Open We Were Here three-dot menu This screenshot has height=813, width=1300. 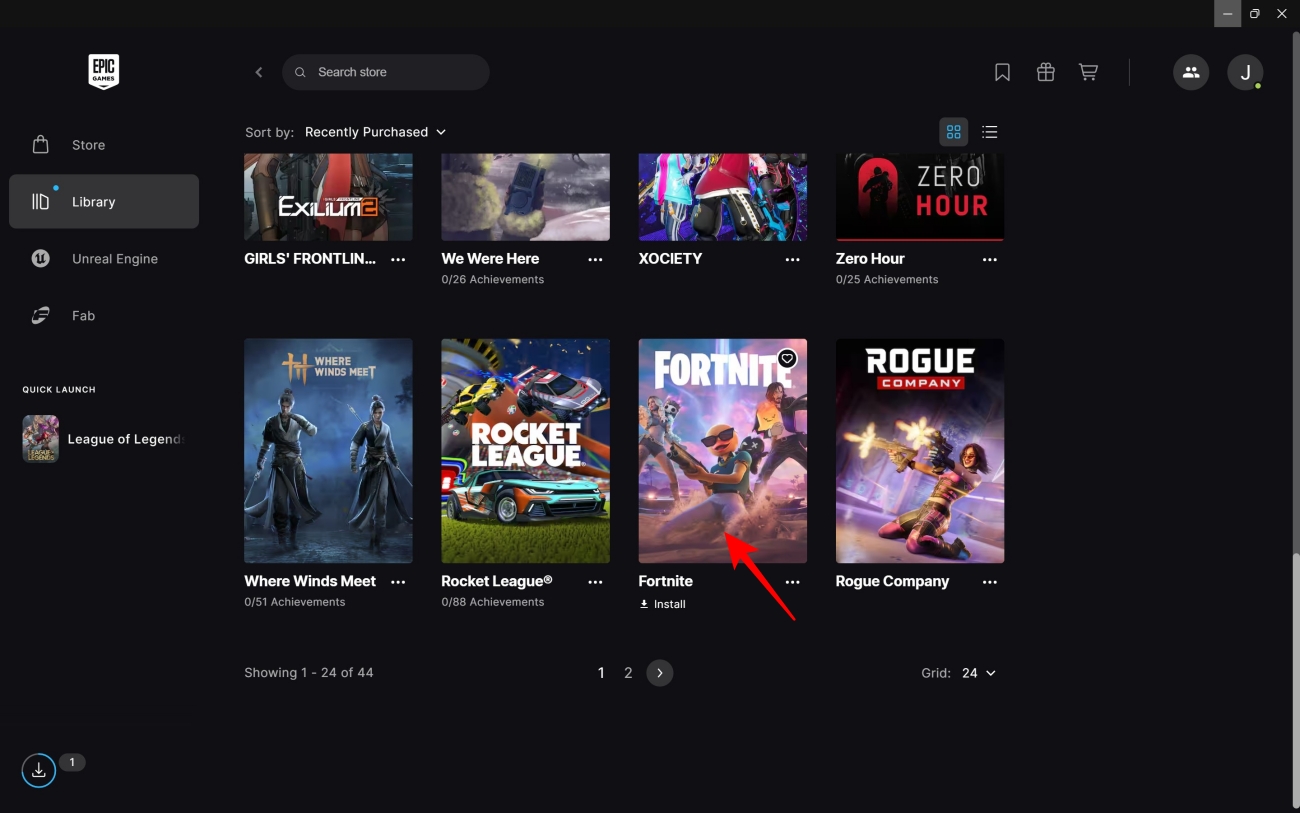tap(595, 259)
